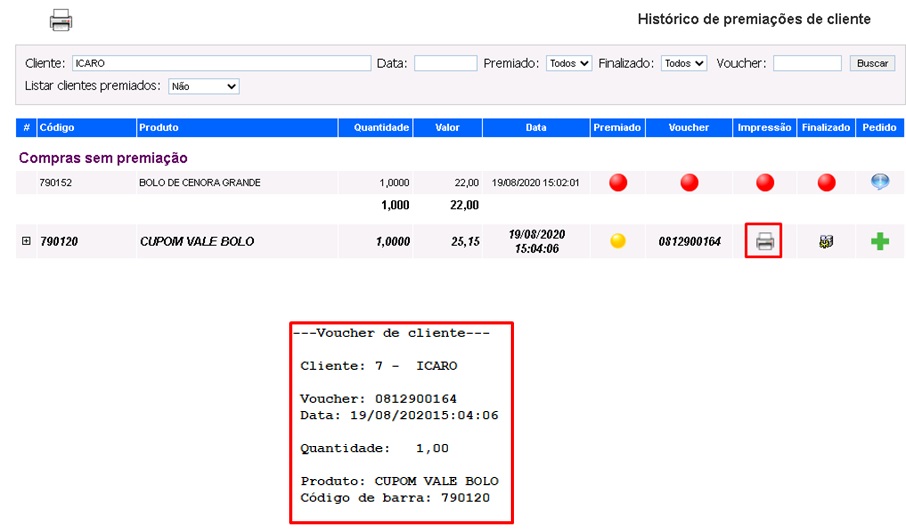Click 'Código de barra: 790120' in voucher preview

pyautogui.click(x=395, y=498)
